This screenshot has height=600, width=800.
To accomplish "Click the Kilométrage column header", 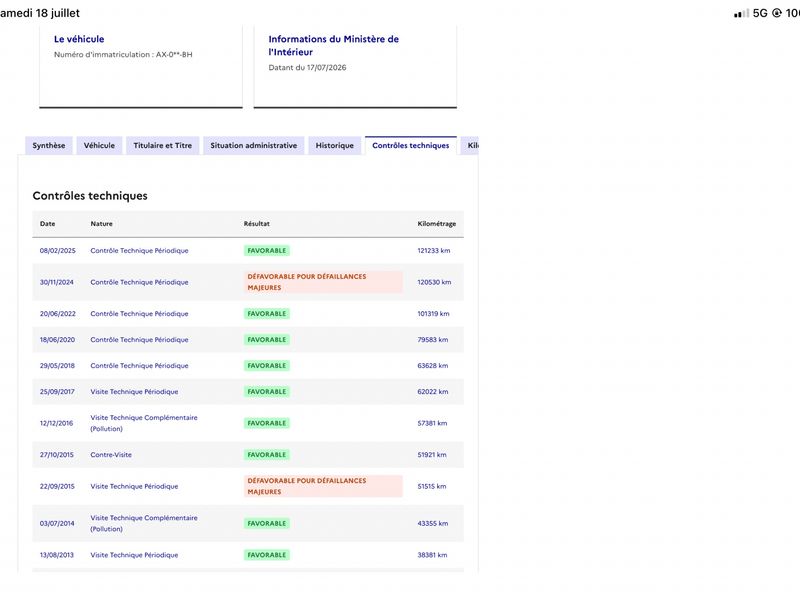I will pyautogui.click(x=437, y=223).
